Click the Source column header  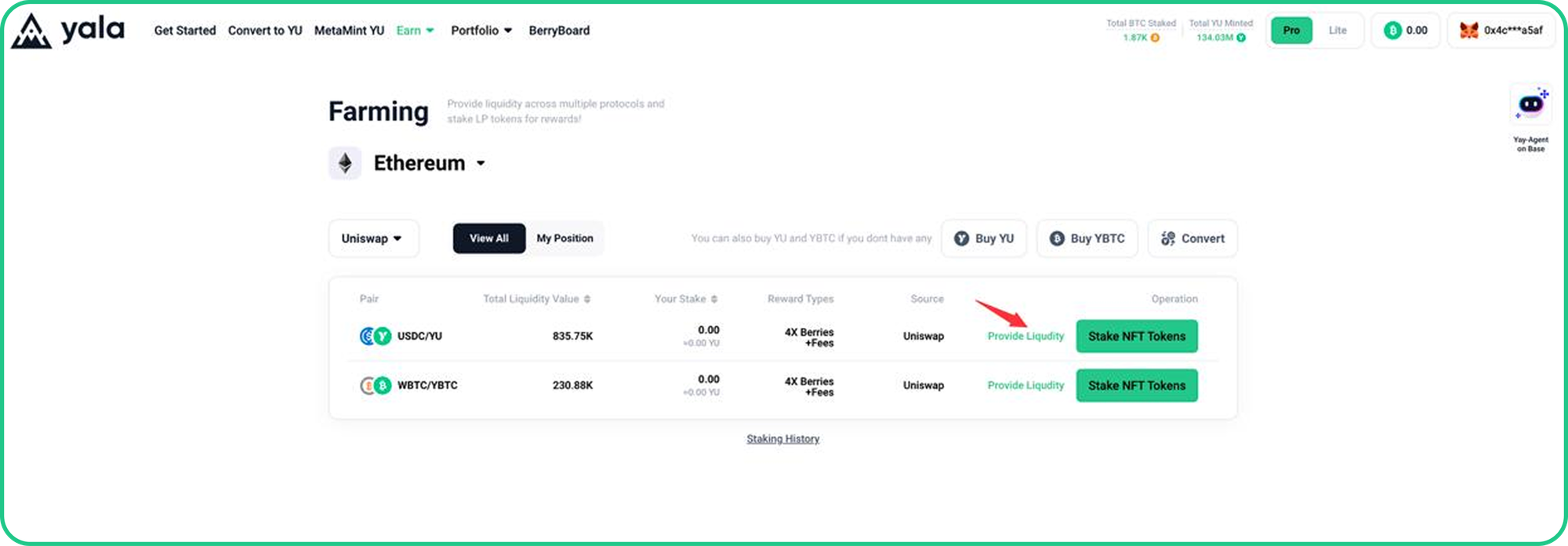927,299
